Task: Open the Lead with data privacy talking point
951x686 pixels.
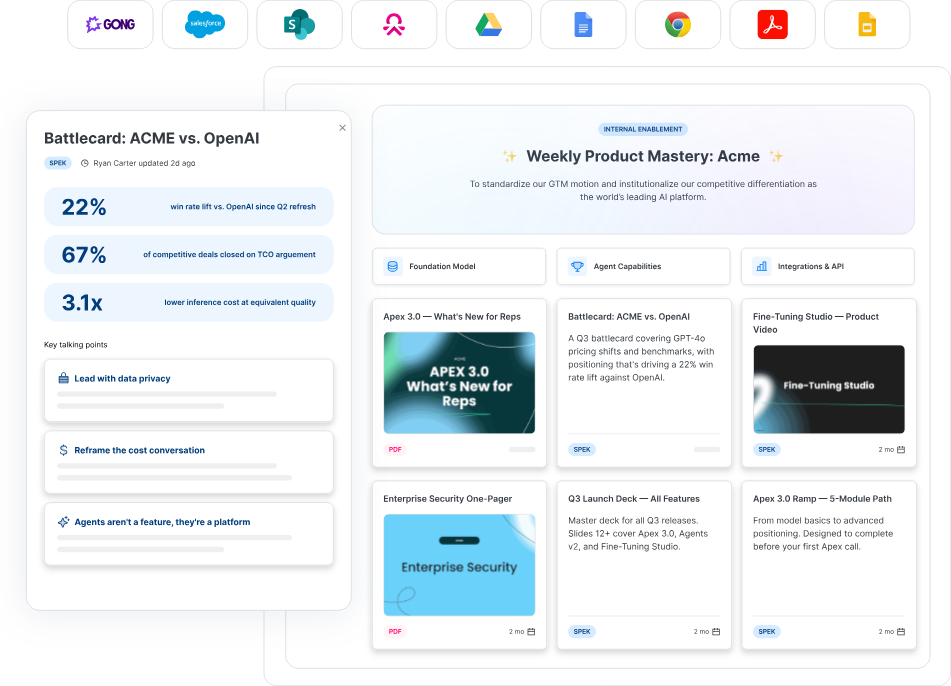Action: 189,390
